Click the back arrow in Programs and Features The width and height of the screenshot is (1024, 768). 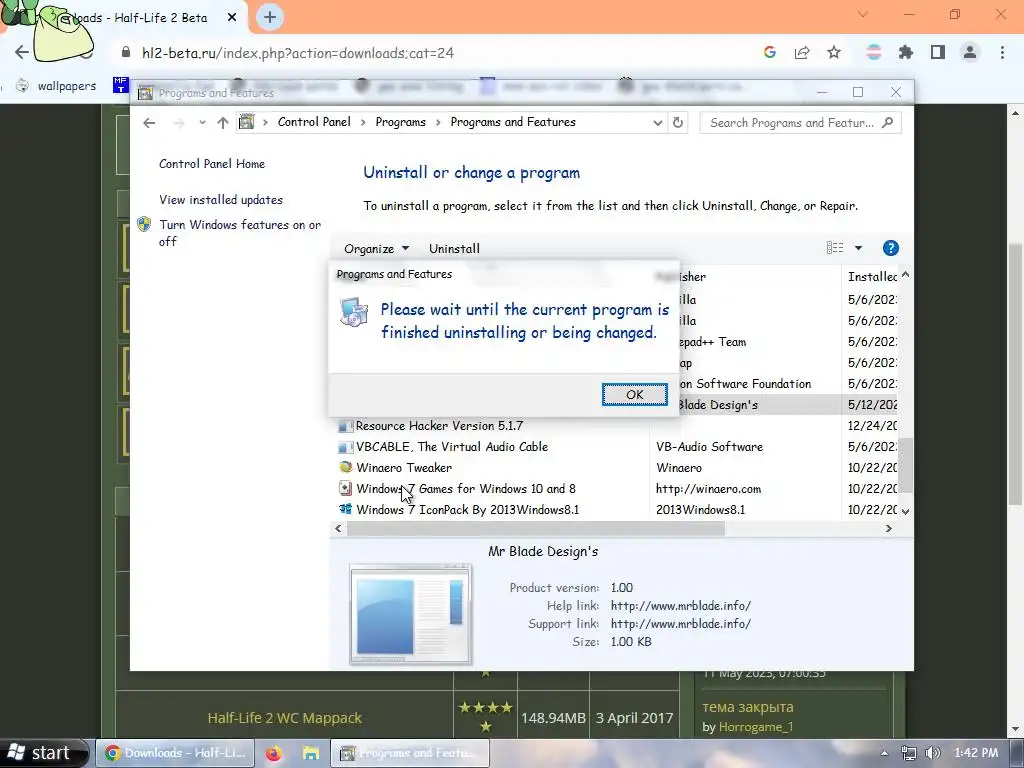(x=149, y=123)
